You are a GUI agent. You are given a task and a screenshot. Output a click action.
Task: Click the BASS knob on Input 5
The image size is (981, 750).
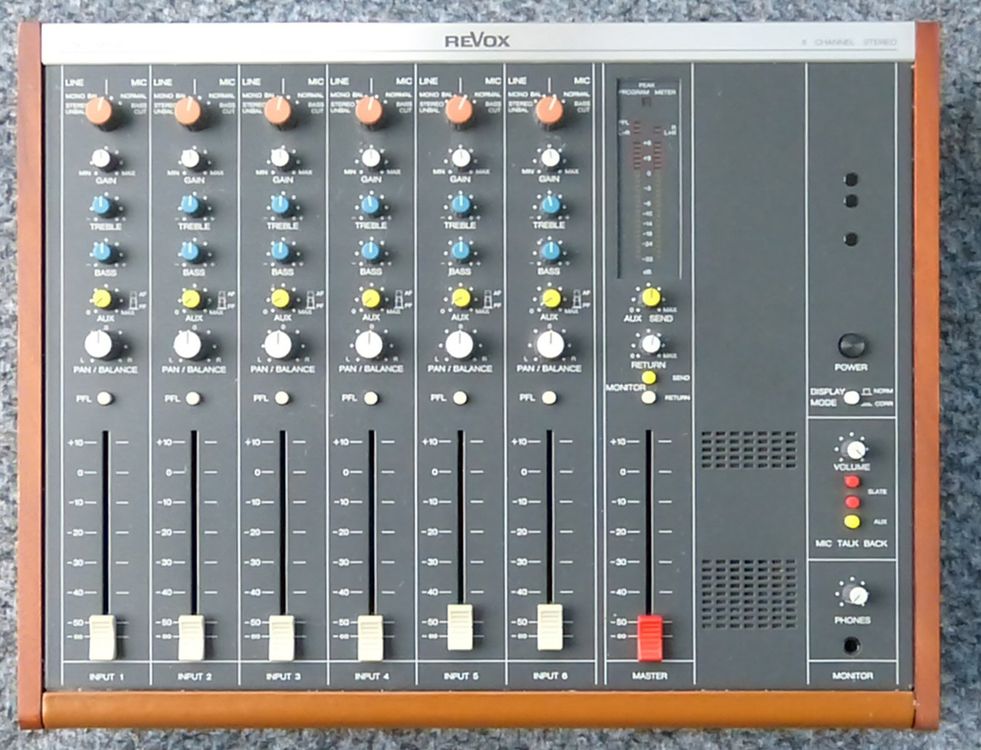click(x=460, y=251)
